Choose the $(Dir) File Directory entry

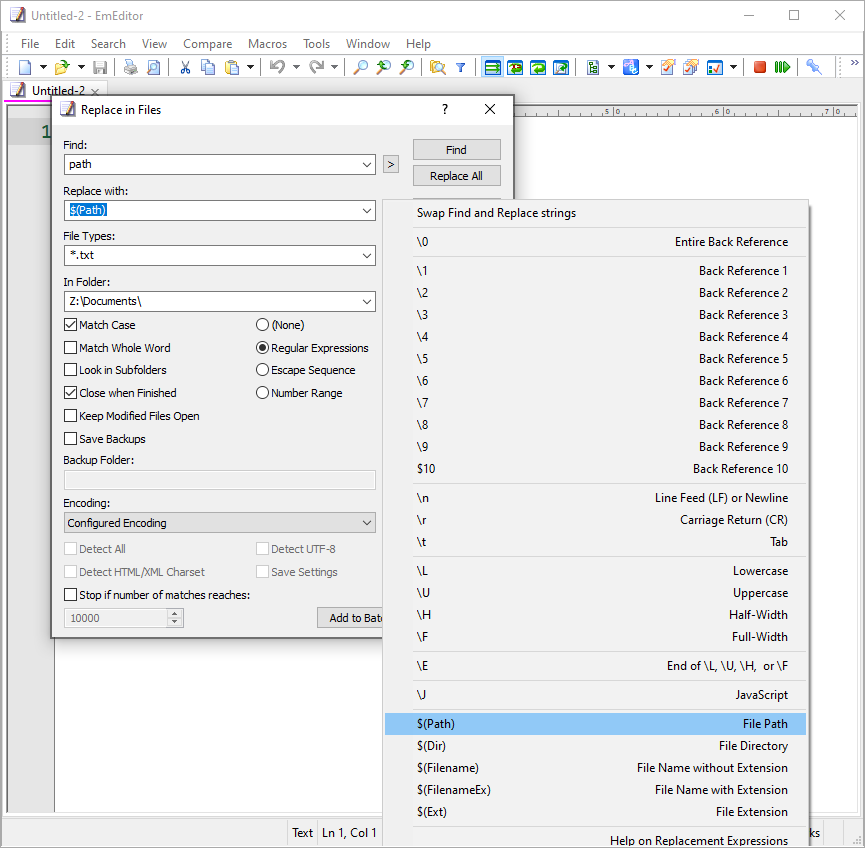pos(596,745)
